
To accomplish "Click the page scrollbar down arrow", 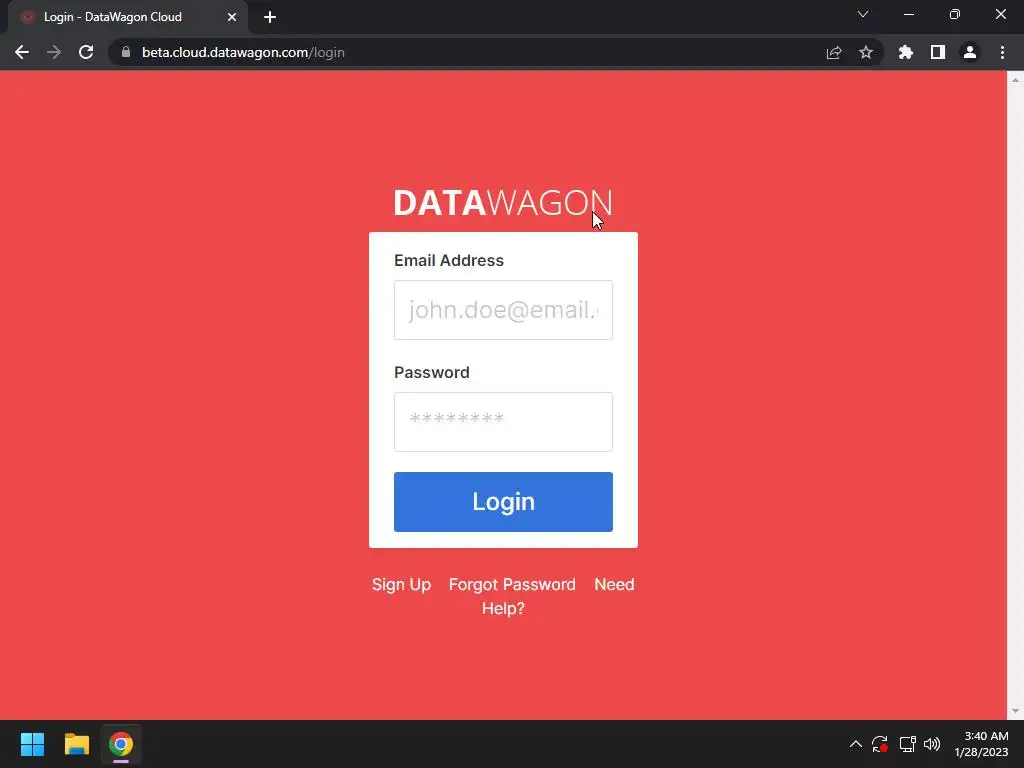I will (x=1015, y=711).
